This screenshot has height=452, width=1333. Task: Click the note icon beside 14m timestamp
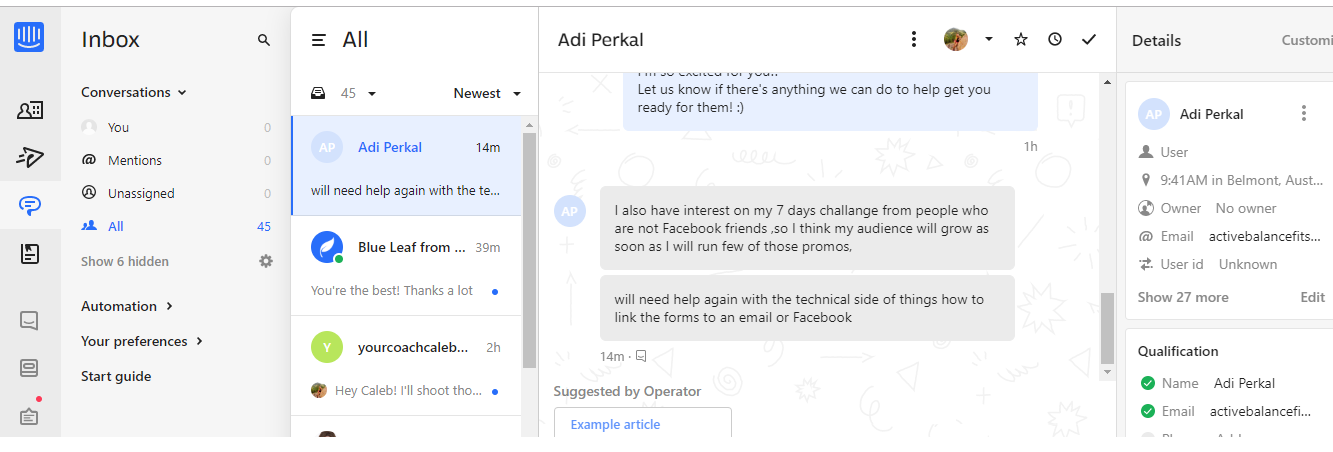641,356
